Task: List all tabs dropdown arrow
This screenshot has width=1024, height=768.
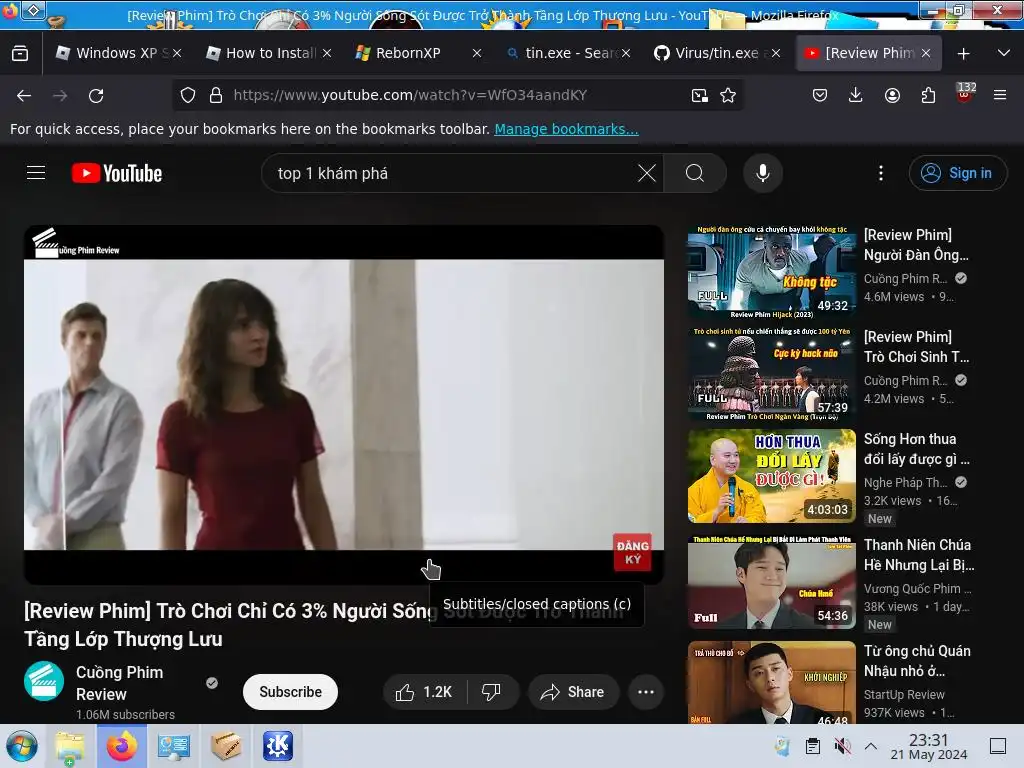Action: pos(1004,53)
